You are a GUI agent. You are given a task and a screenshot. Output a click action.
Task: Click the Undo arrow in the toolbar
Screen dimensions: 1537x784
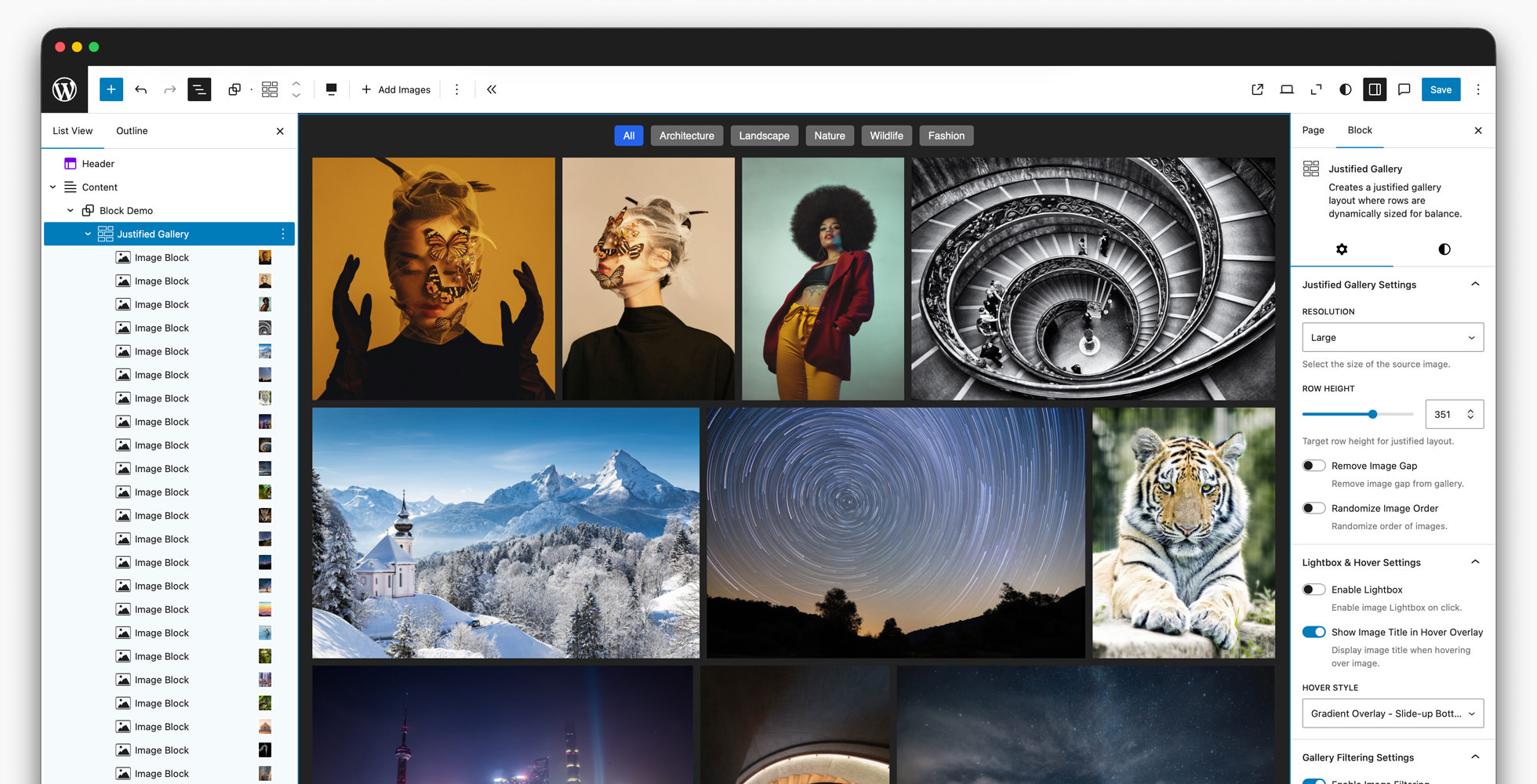pos(140,89)
